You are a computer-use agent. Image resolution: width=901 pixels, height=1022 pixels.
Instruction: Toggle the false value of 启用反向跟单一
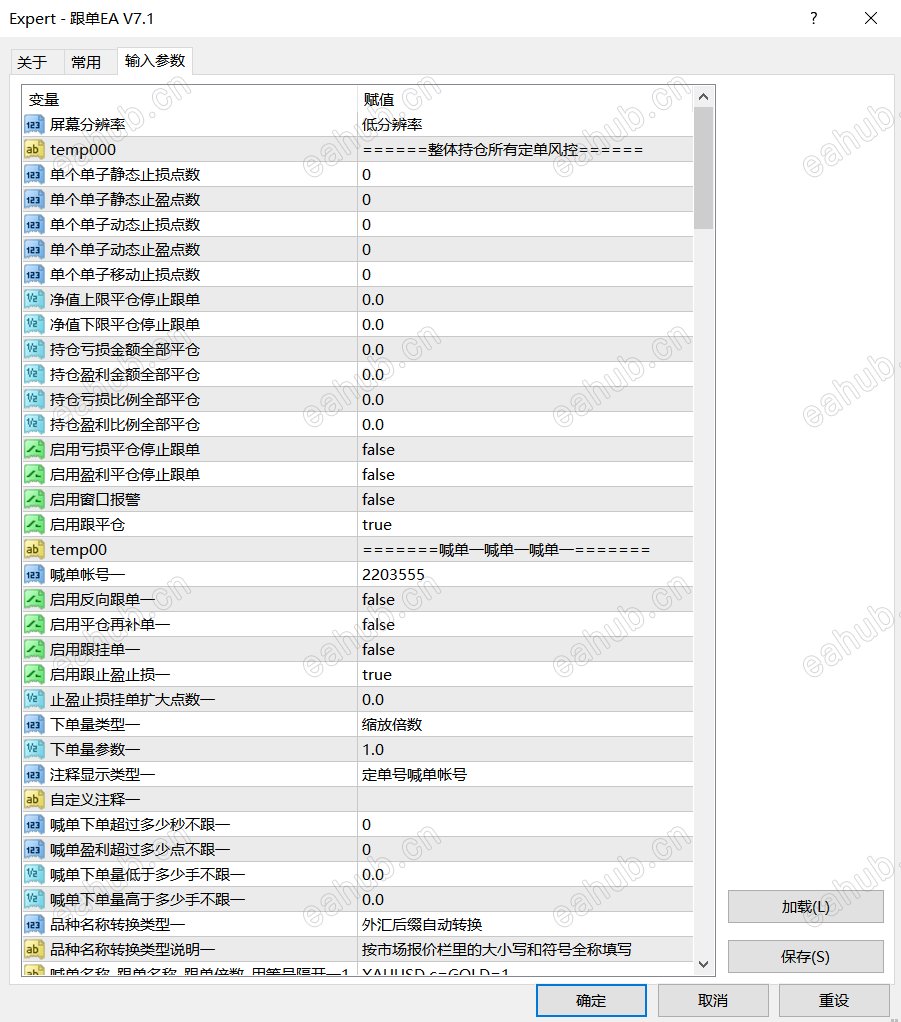(x=525, y=599)
